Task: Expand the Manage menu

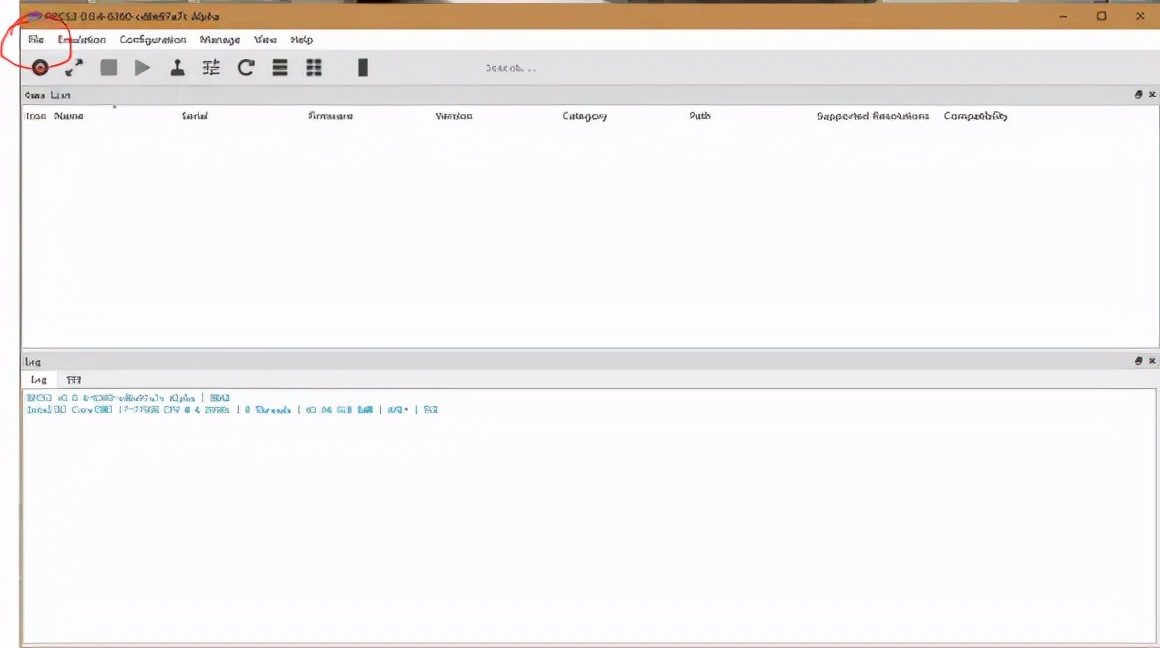Action: (x=220, y=40)
